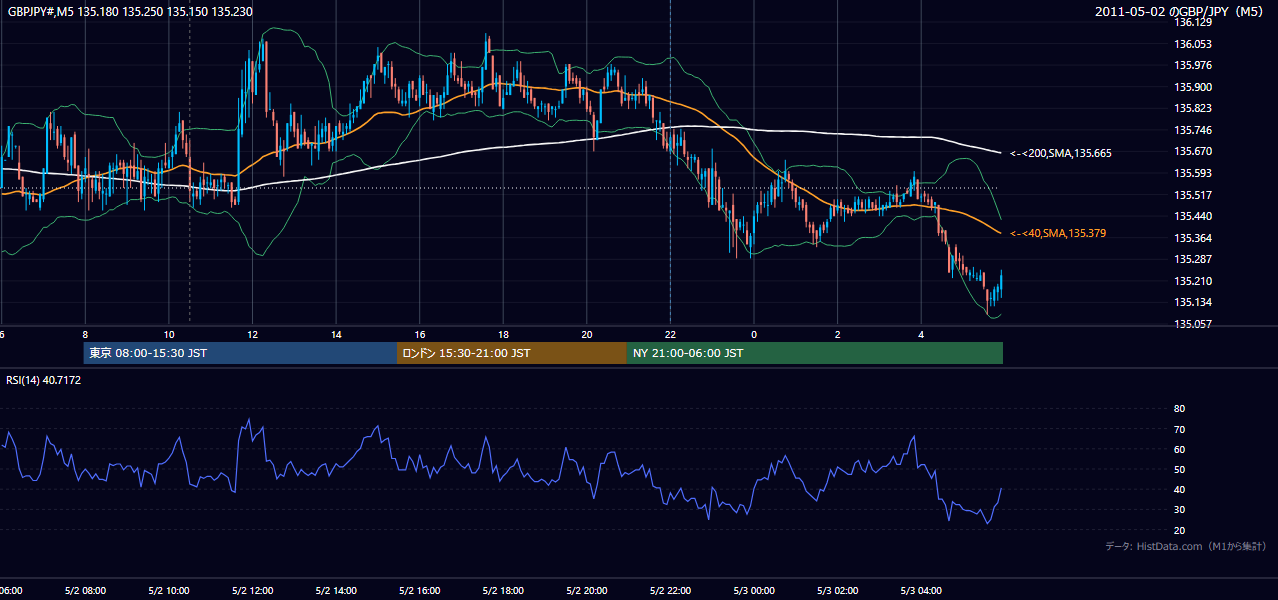Screen dimensions: 1278x600
Task: Click price axis value 135.823
Action: point(1192,108)
